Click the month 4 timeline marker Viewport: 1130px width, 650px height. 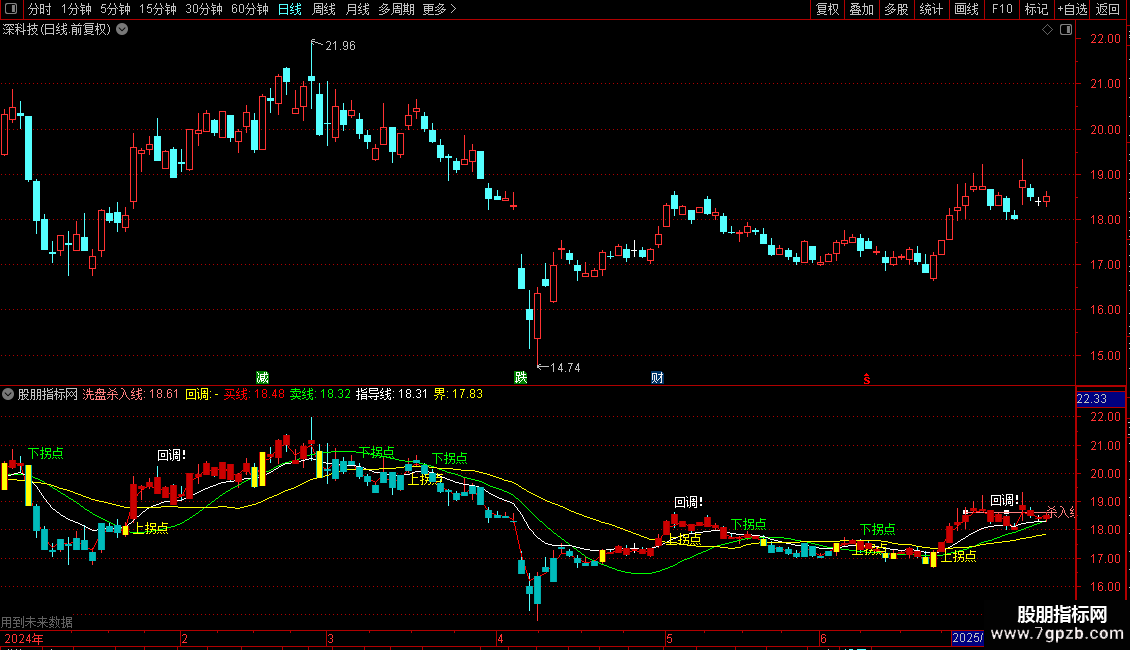click(x=499, y=638)
